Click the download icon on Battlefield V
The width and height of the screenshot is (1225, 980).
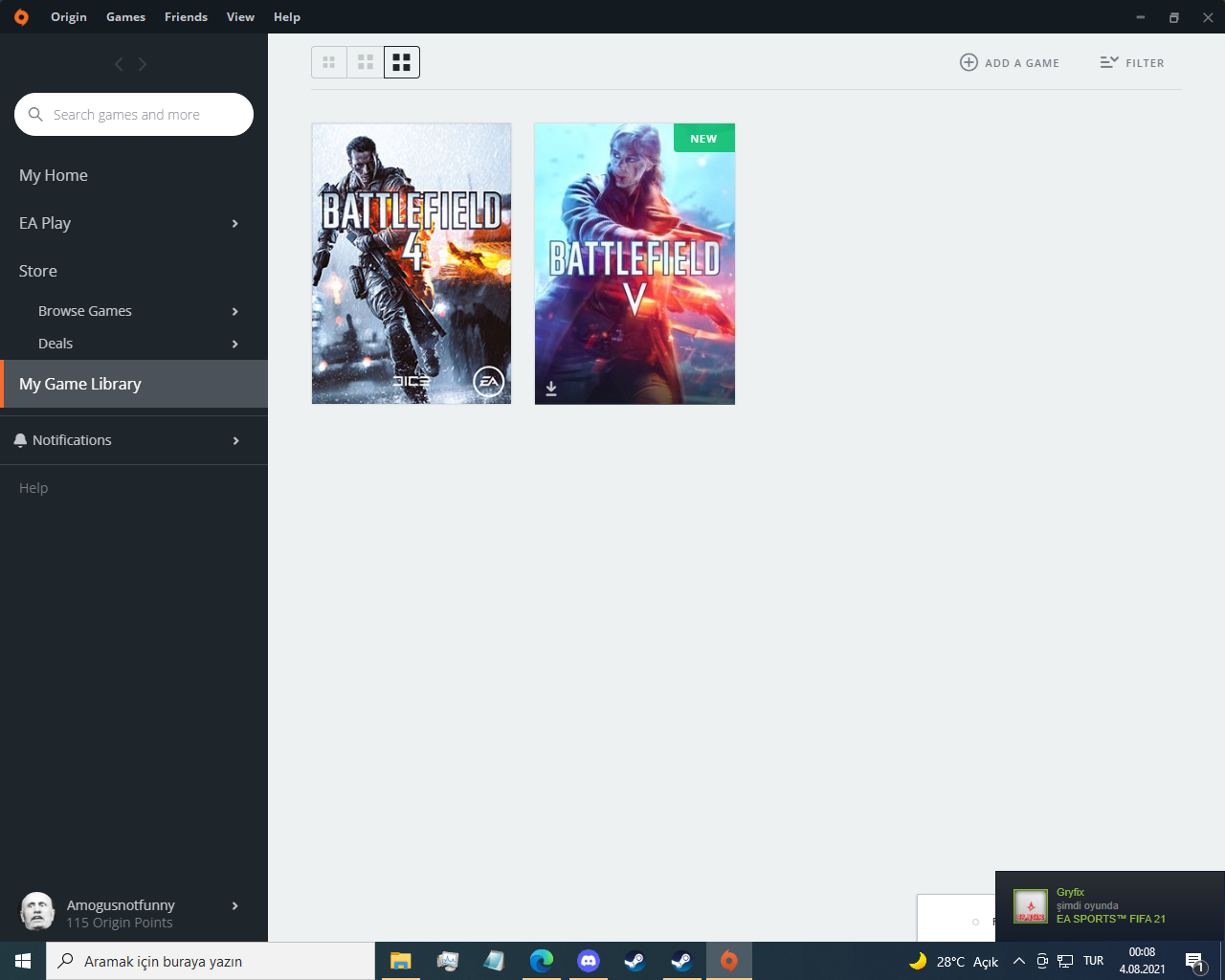551,389
